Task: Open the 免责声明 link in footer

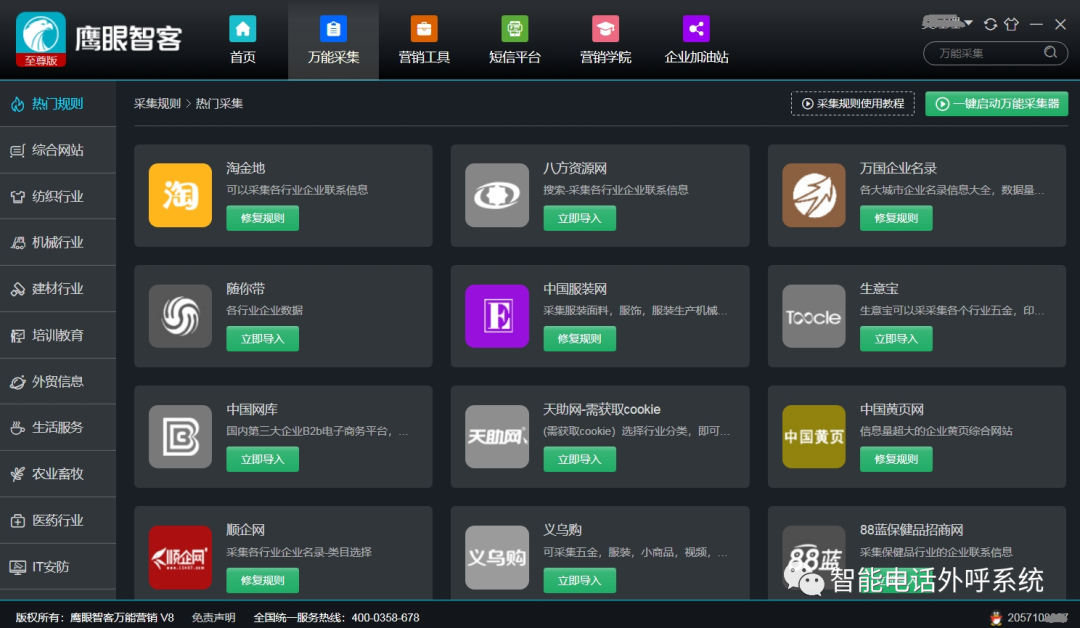Action: [213, 618]
